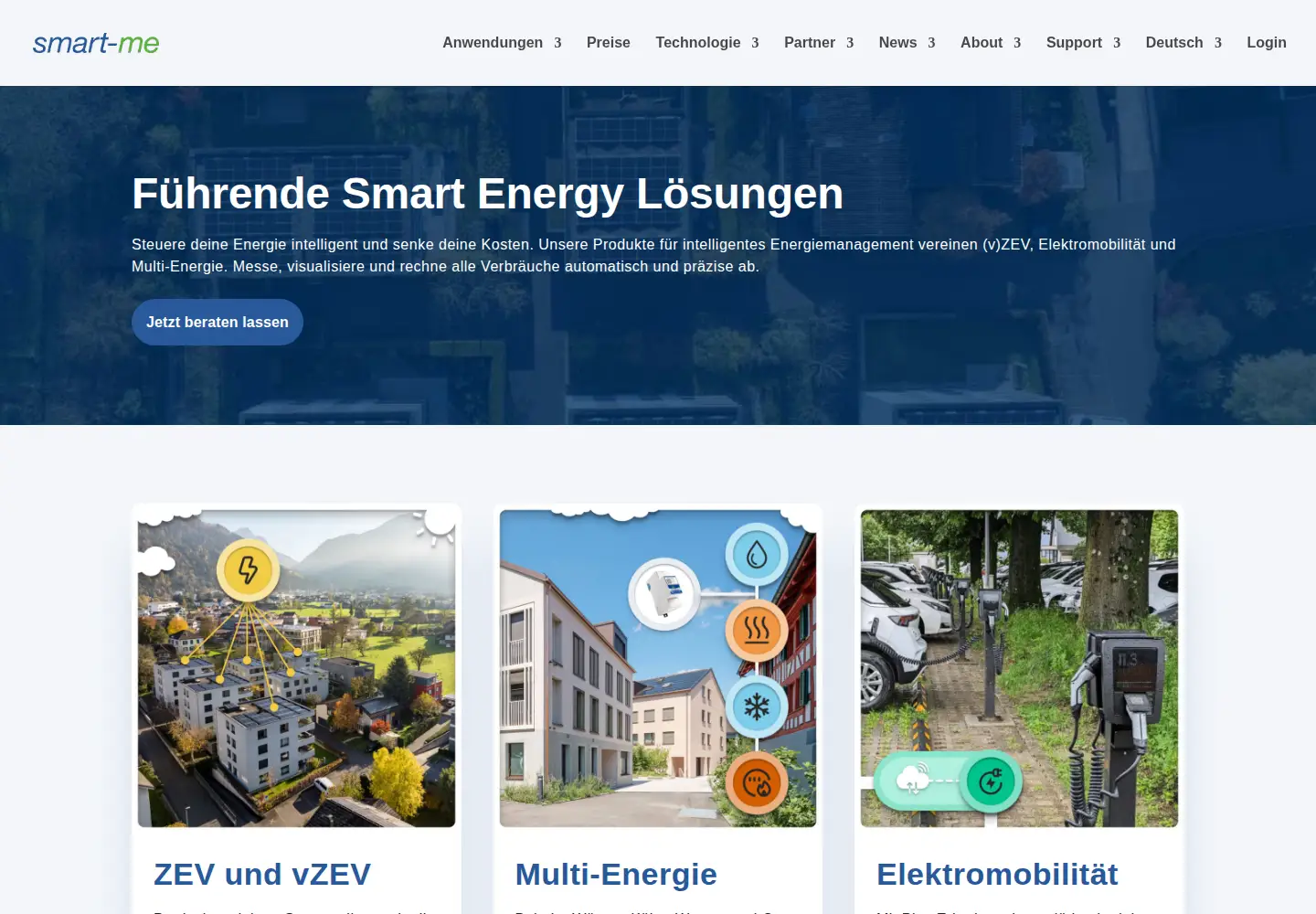
Task: Click the white cloud icon in green pill
Action: pos(913,779)
